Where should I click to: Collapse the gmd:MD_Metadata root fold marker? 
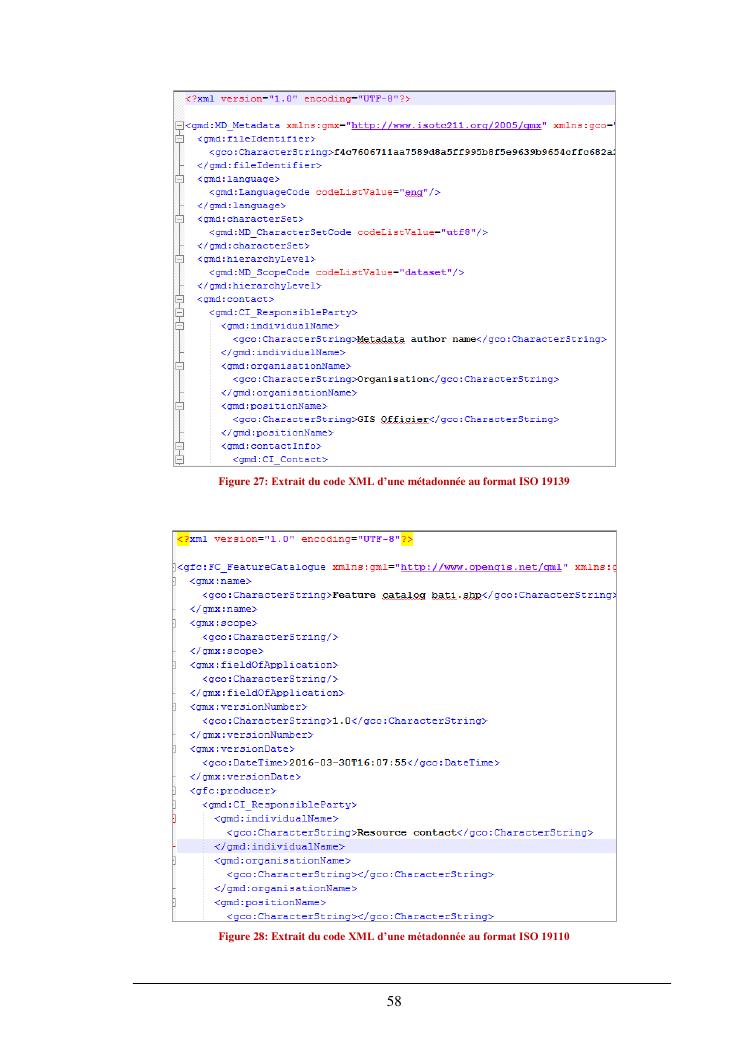[x=178, y=125]
